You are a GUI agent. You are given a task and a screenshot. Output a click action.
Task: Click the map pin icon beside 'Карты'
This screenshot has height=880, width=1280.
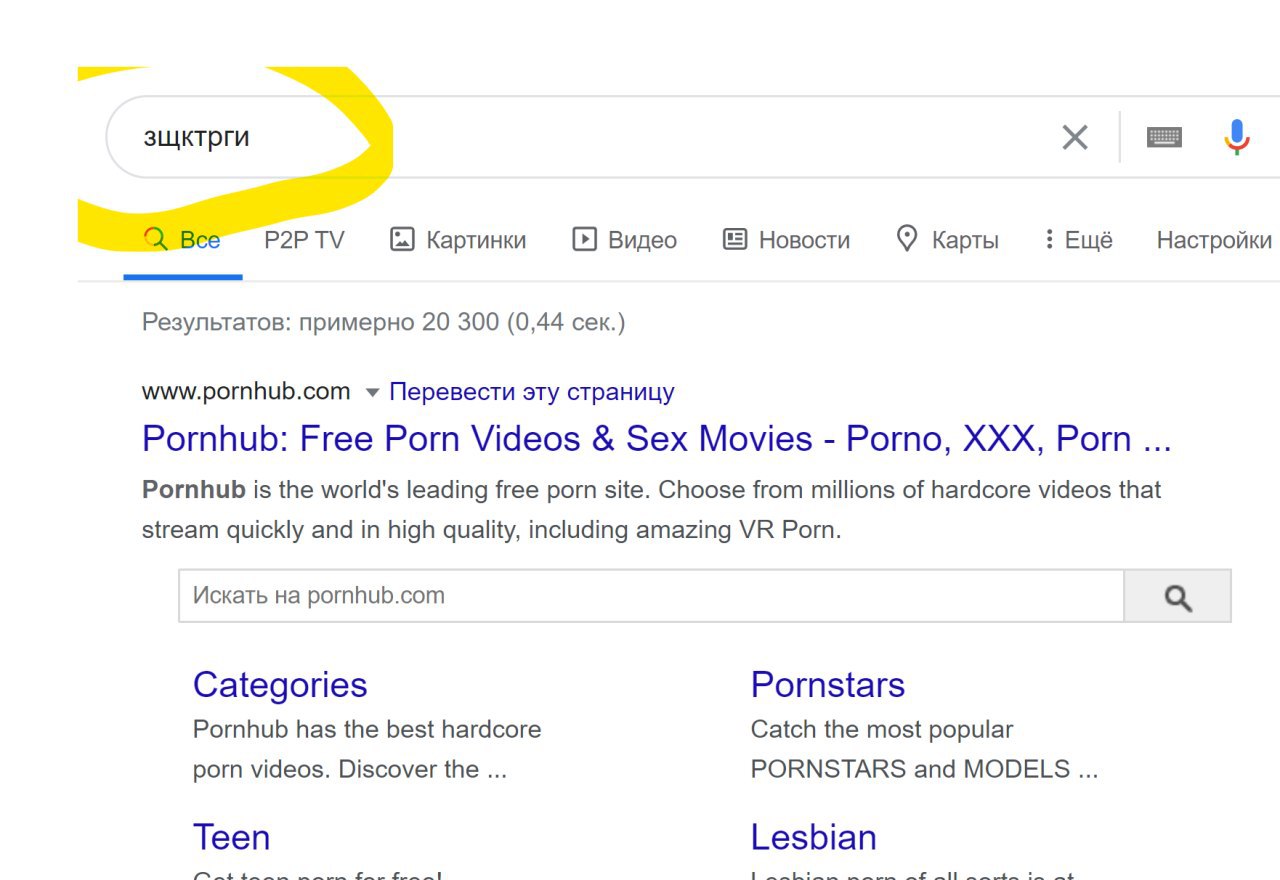pyautogui.click(x=907, y=239)
